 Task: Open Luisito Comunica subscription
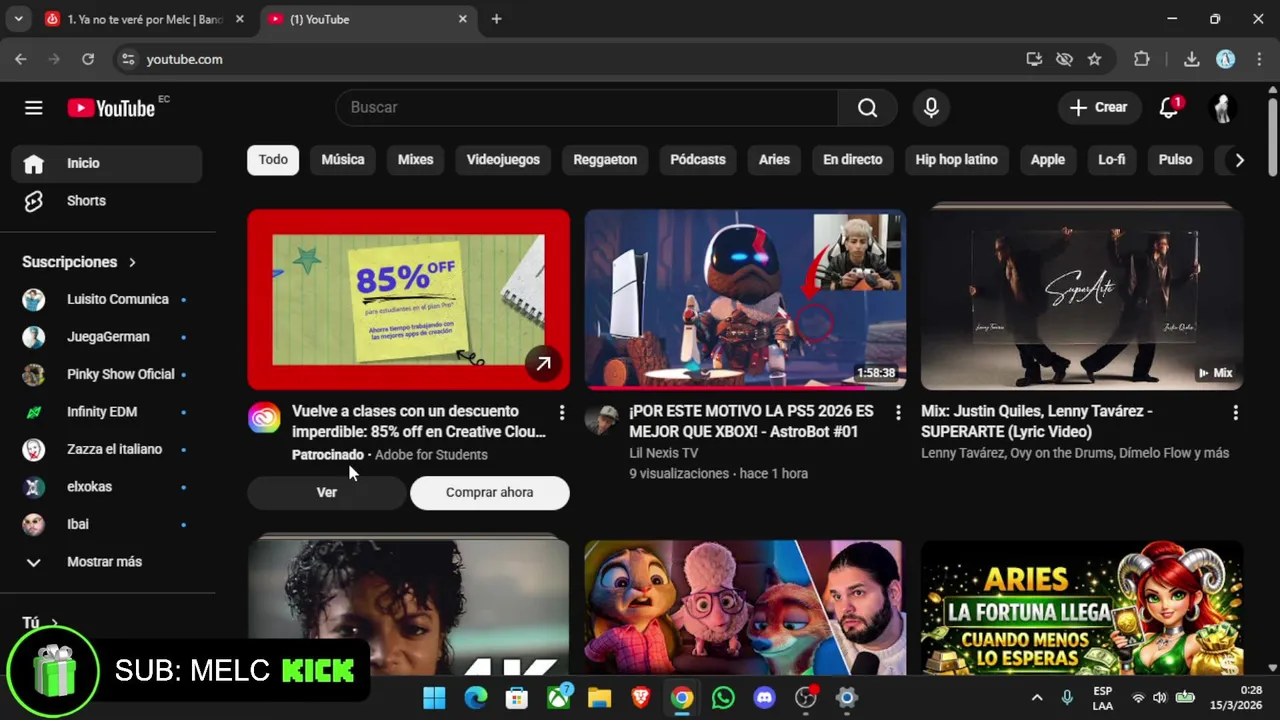pyautogui.click(x=107, y=299)
